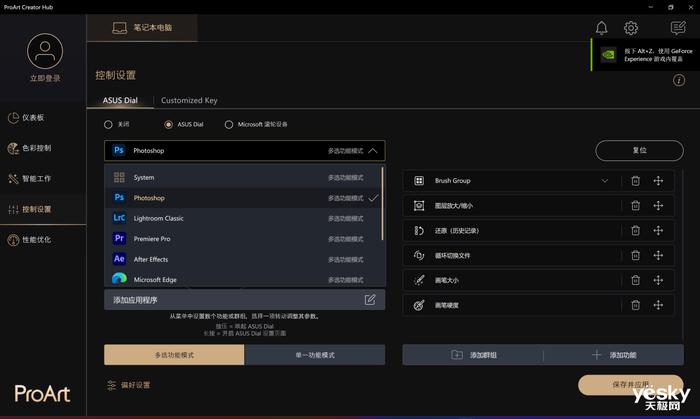Open the settings gear in the top bar

point(630,28)
